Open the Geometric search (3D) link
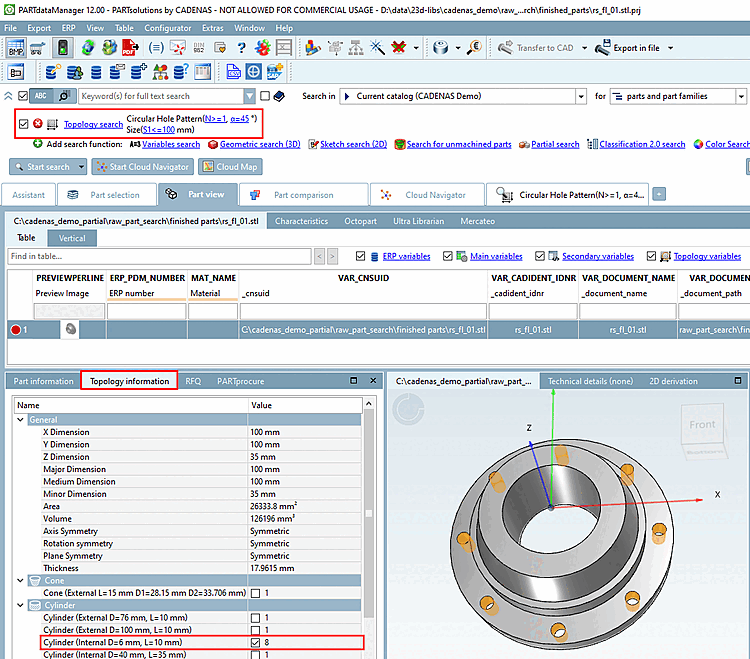750x659 pixels. coord(259,144)
